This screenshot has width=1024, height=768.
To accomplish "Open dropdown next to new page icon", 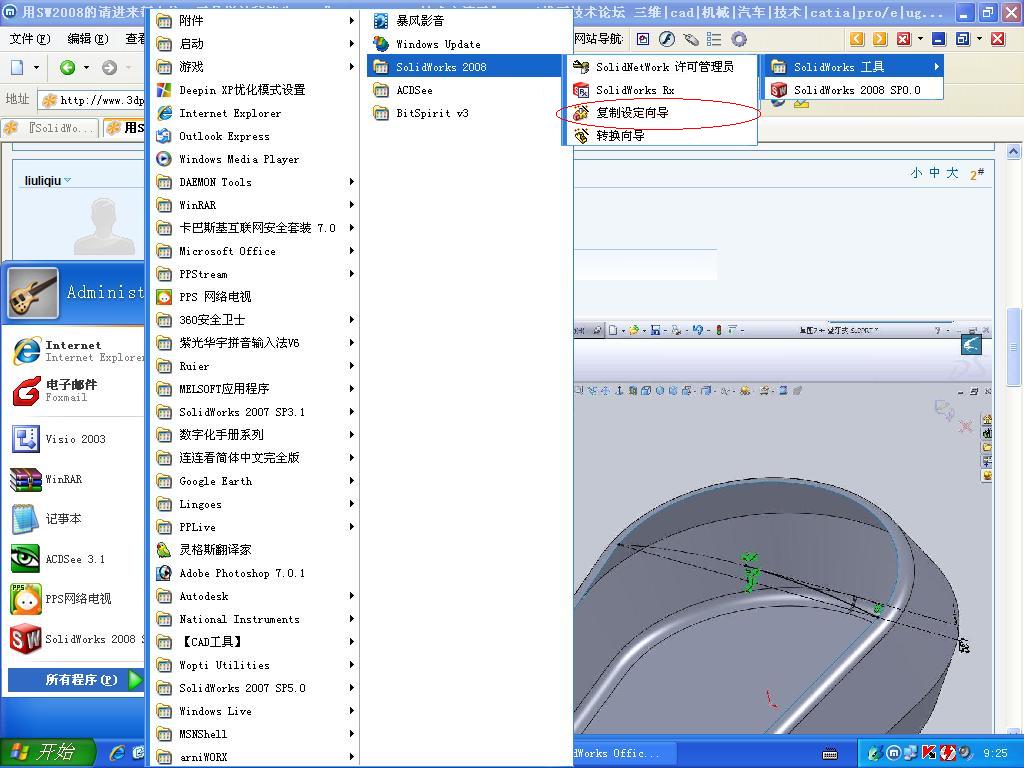I will click(37, 67).
